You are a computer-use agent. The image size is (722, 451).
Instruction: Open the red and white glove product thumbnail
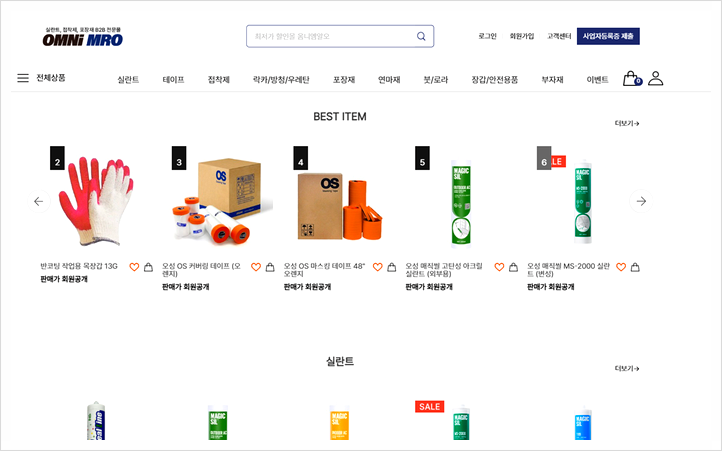(x=96, y=200)
